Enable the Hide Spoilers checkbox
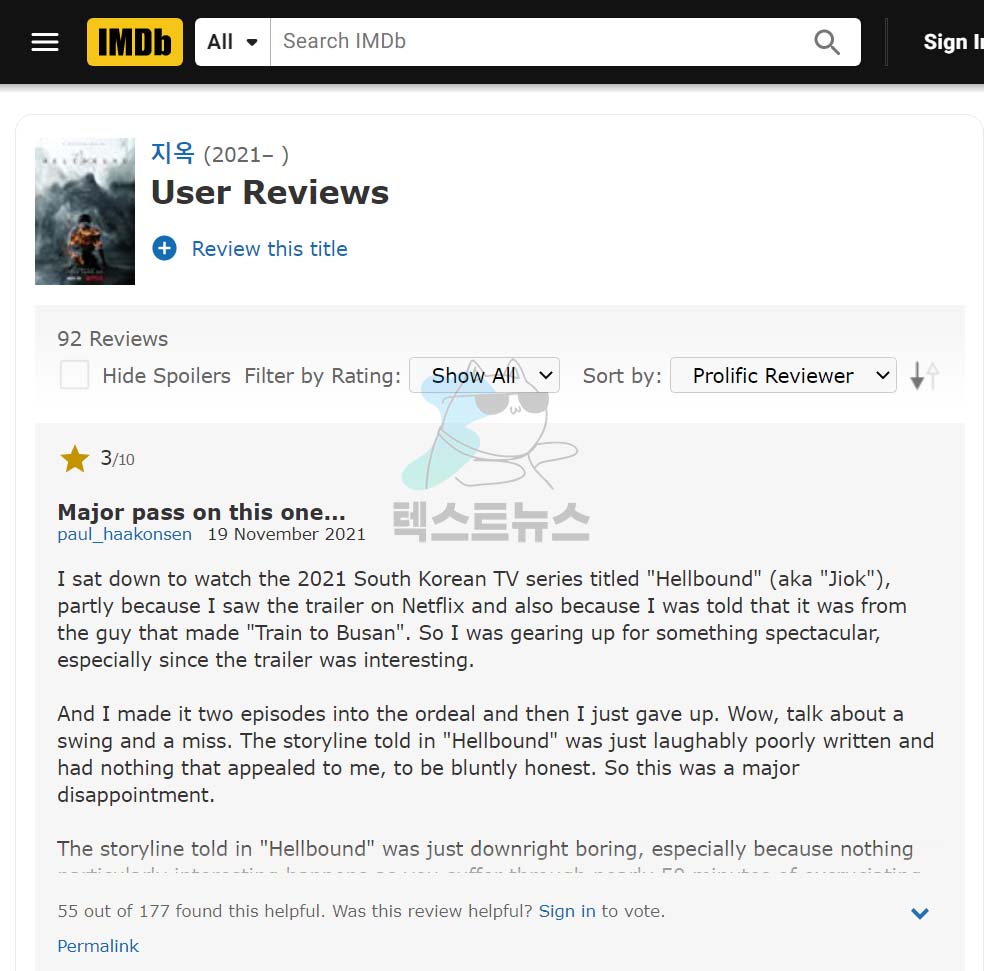Screen dimensions: 984x971 click(74, 375)
